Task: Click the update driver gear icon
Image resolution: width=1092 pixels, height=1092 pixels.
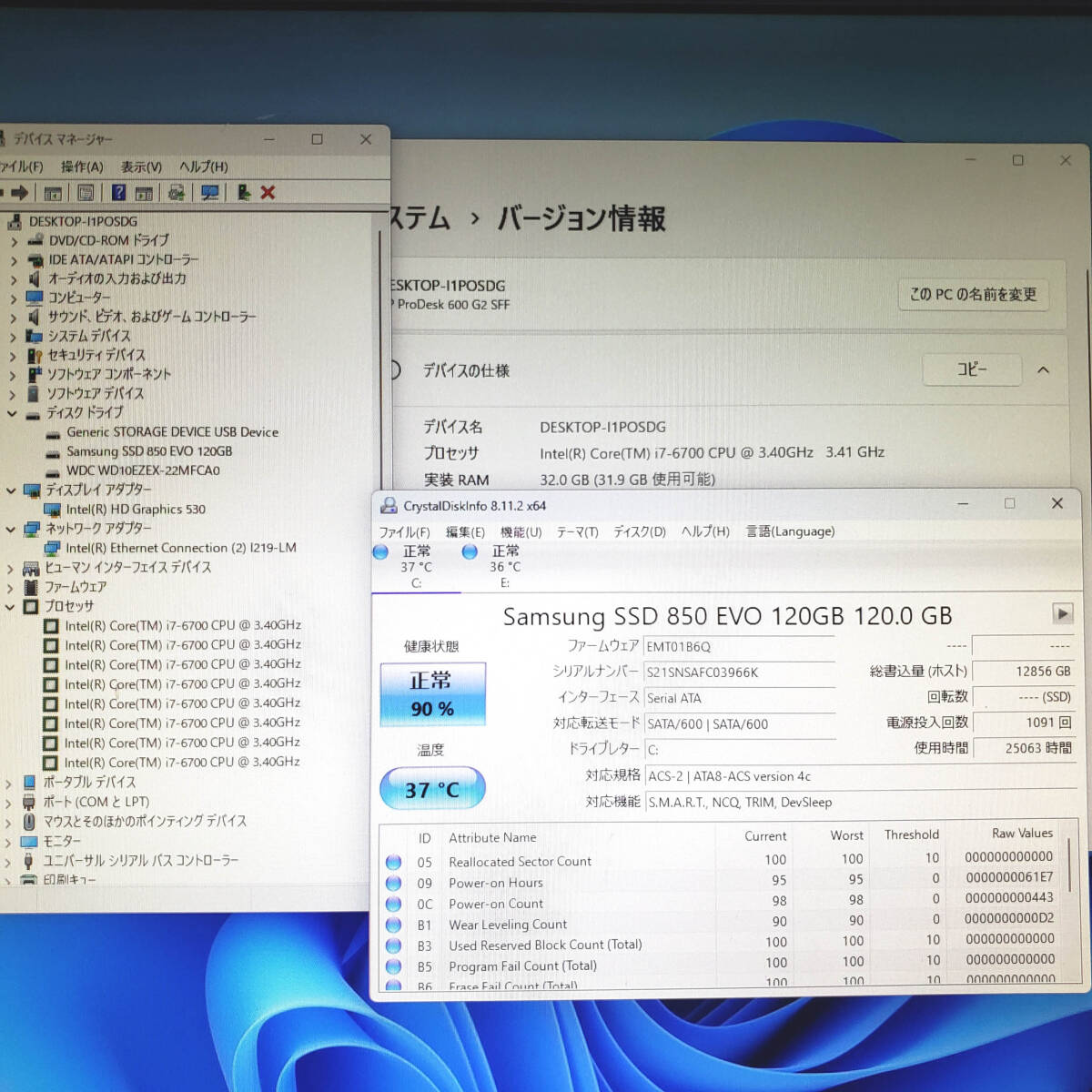Action: tap(177, 193)
